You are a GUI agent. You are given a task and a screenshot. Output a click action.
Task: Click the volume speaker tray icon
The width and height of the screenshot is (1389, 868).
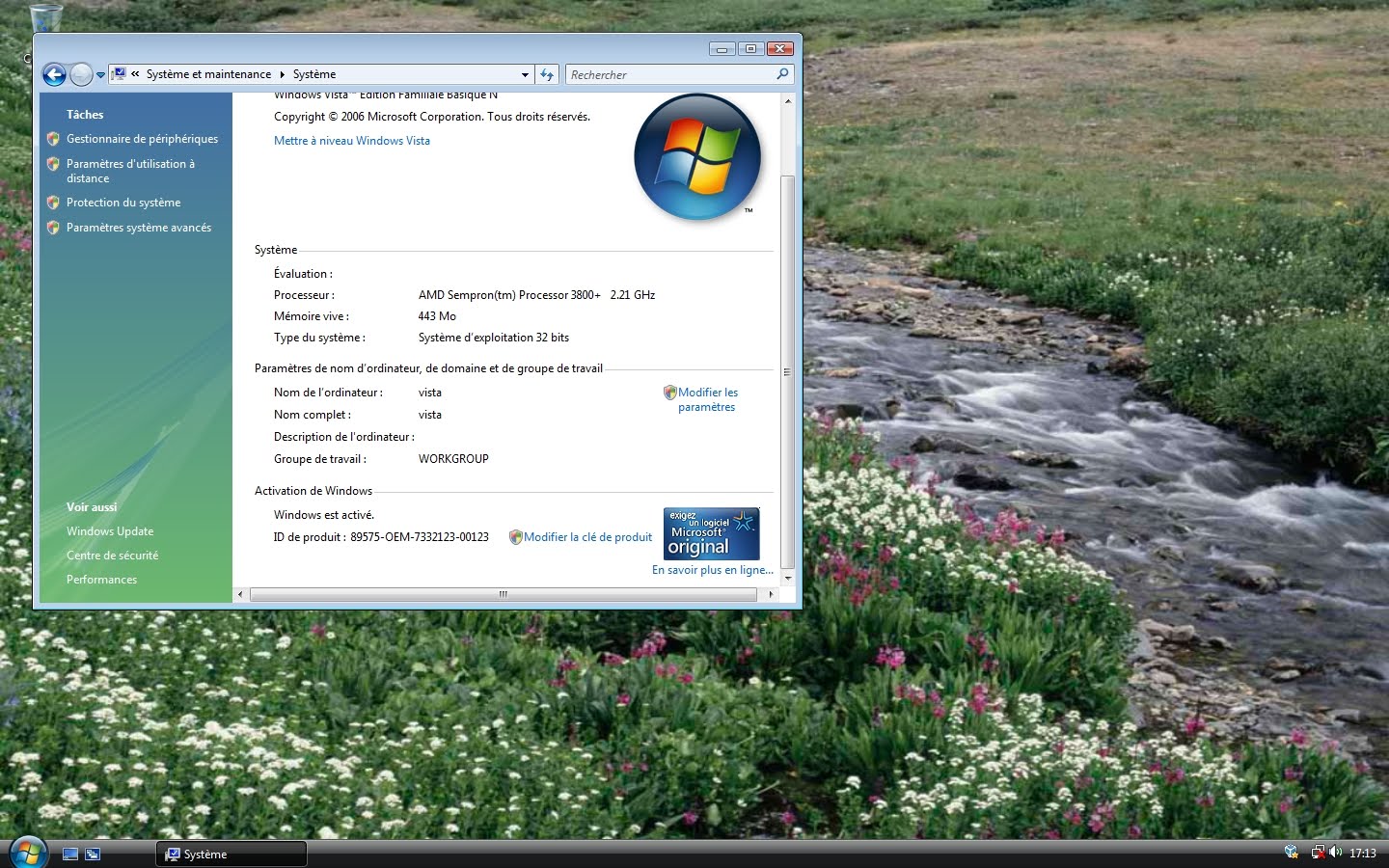pyautogui.click(x=1335, y=853)
